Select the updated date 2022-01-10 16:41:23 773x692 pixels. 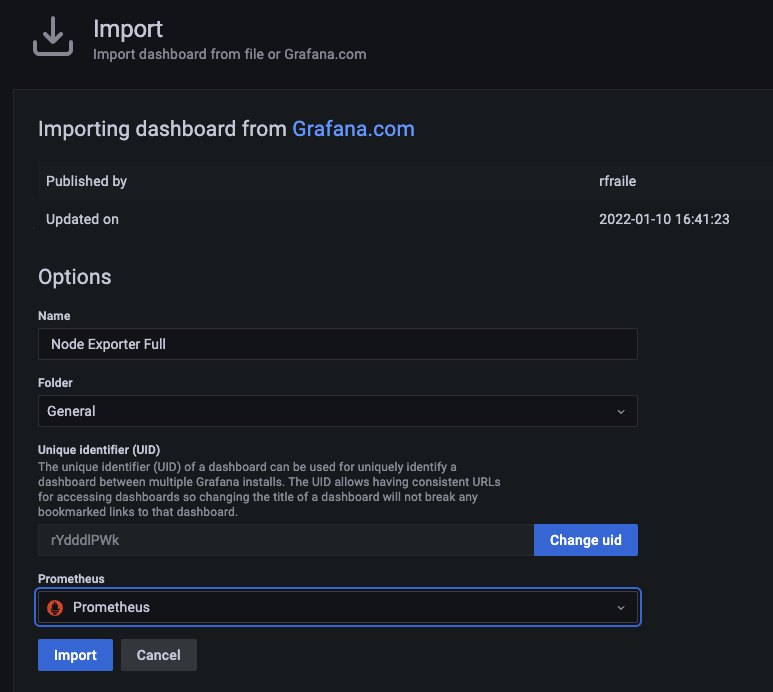(664, 219)
